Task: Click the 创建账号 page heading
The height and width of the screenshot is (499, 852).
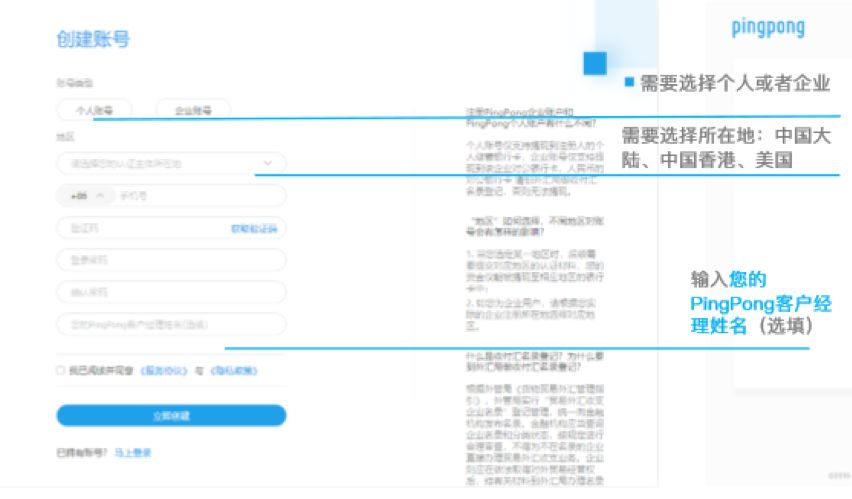Action: pyautogui.click(x=93, y=39)
